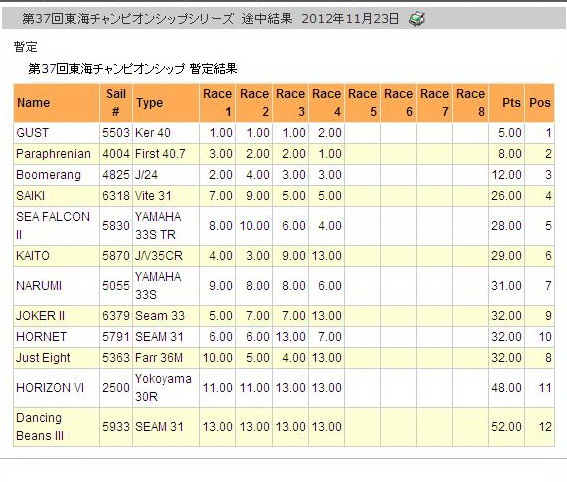567x482 pixels.
Task: Click the Pos column header
Action: pyautogui.click(x=540, y=103)
